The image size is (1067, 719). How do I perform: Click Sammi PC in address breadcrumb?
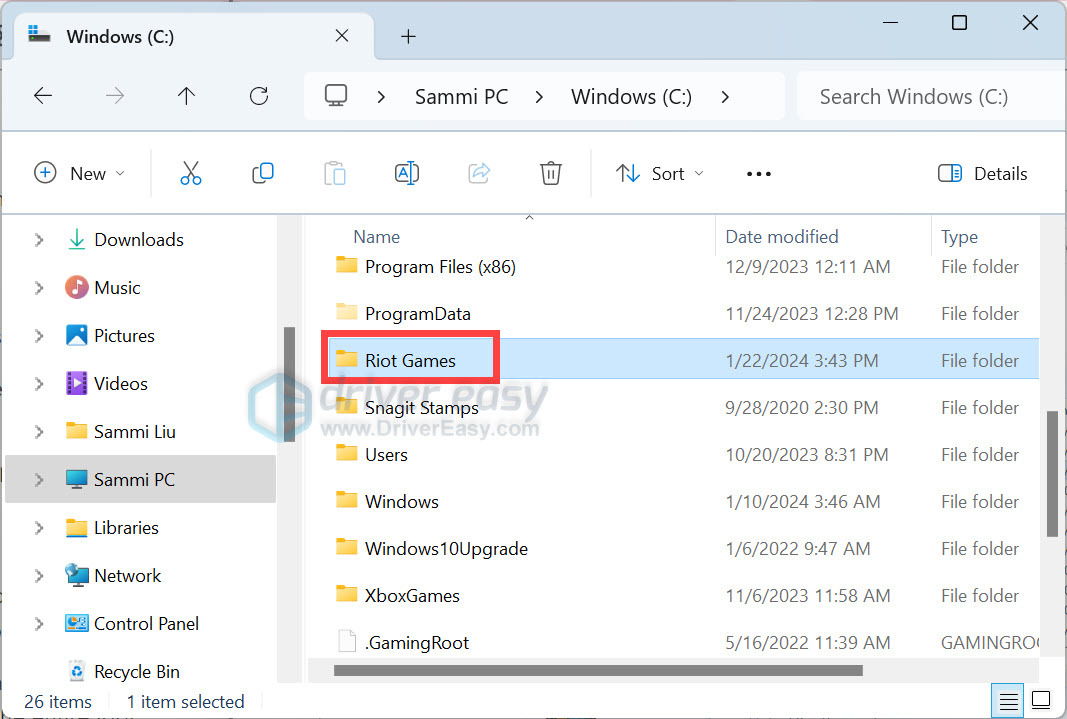[x=461, y=96]
